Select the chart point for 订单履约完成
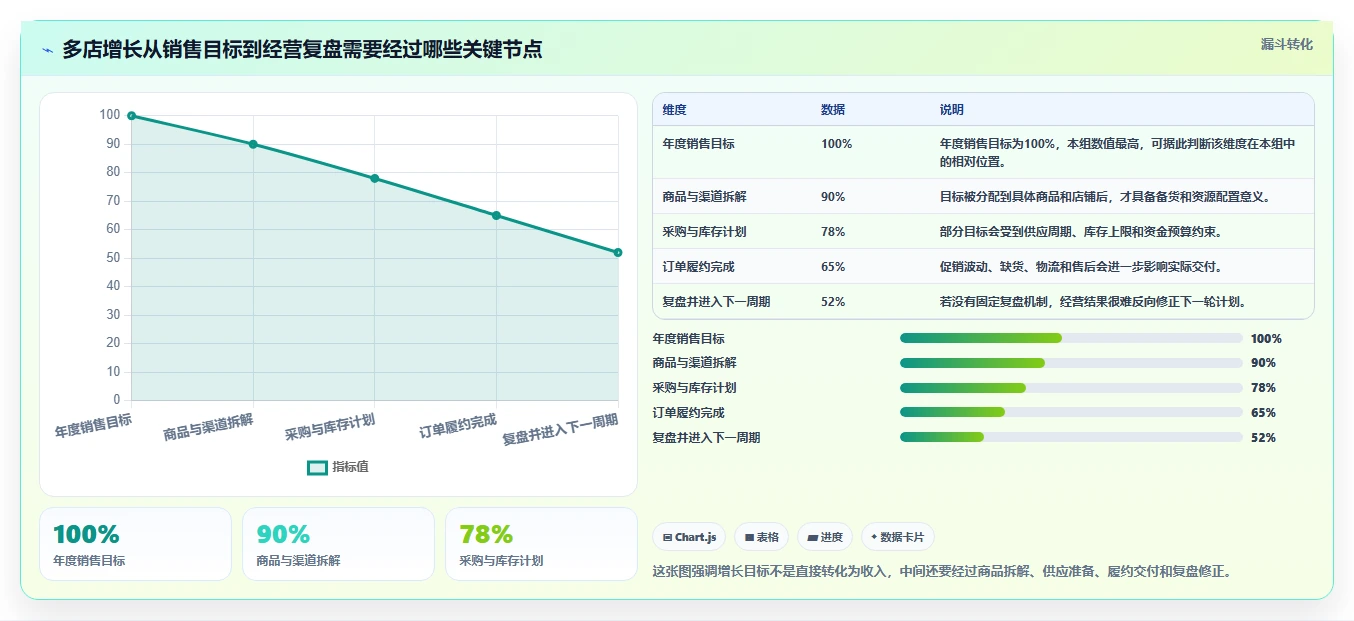This screenshot has width=1354, height=621. pyautogui.click(x=496, y=215)
